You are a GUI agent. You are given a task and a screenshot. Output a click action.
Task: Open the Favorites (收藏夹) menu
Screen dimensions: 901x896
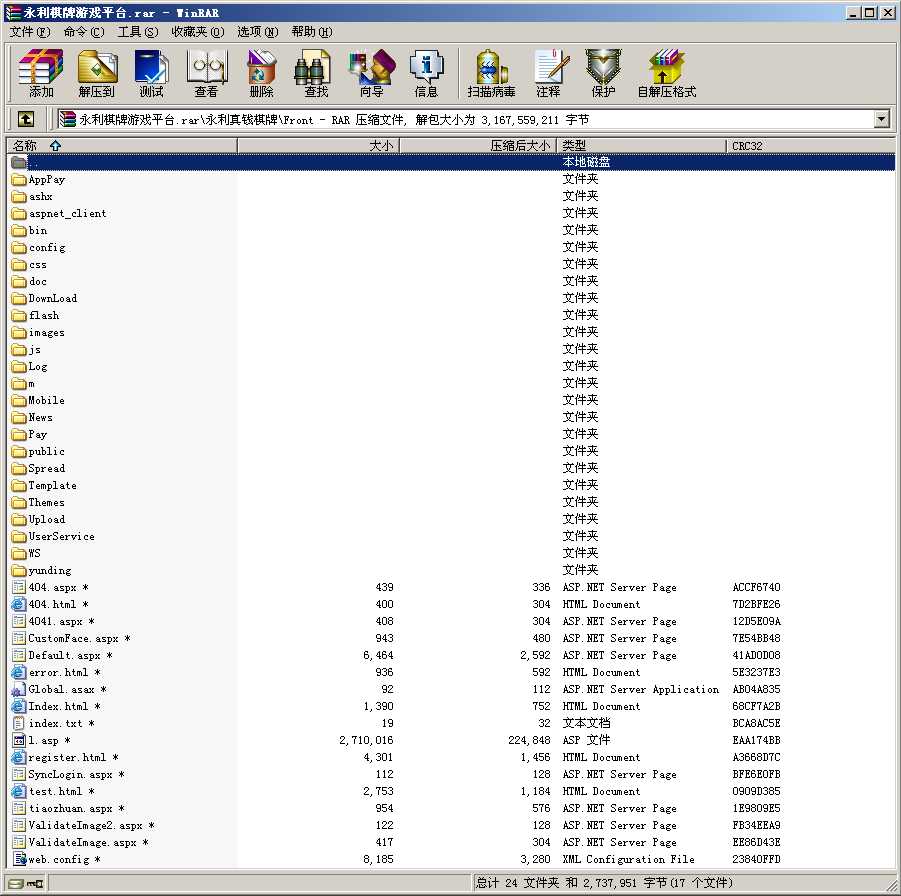point(198,32)
